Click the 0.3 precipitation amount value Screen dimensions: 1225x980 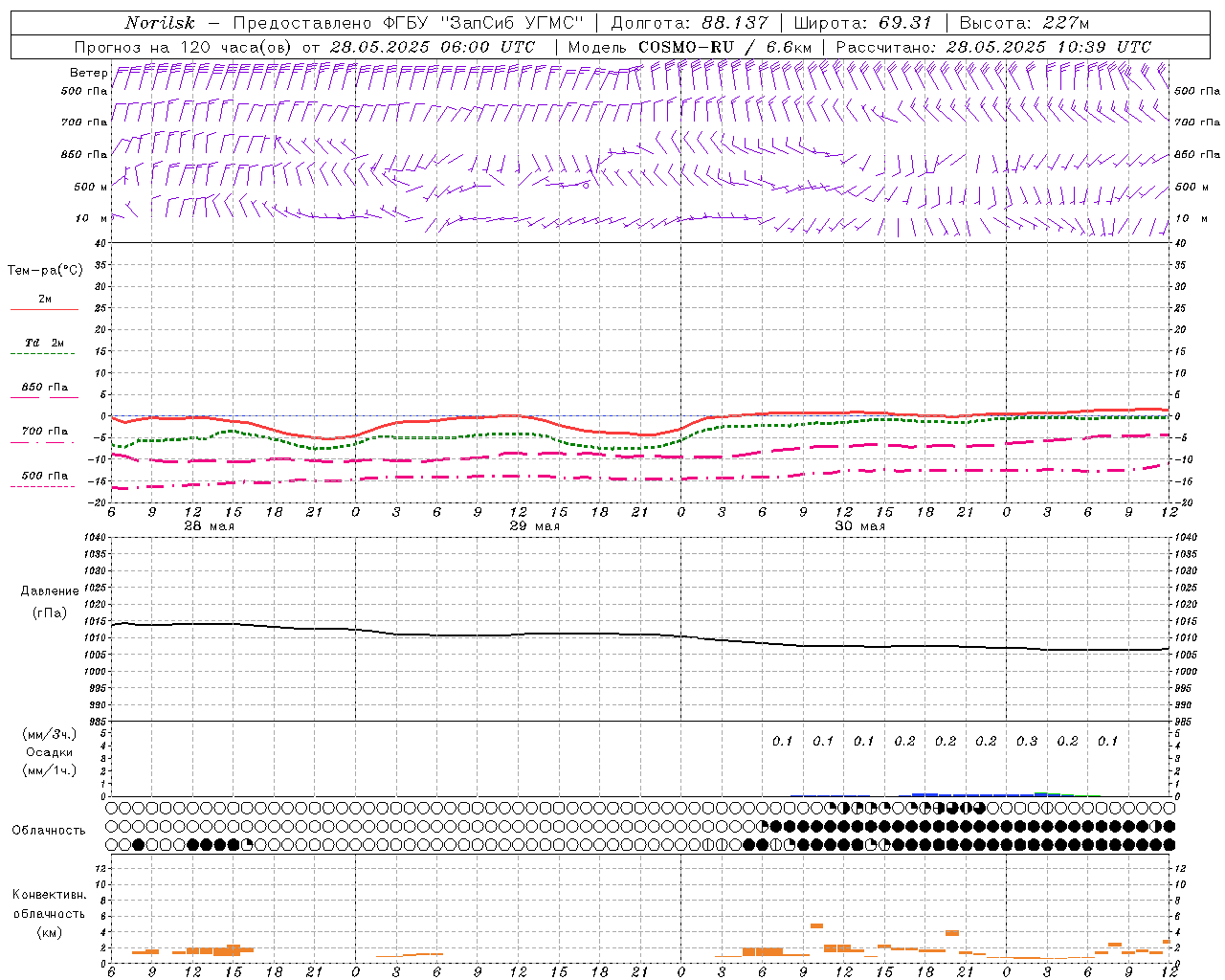1027,741
